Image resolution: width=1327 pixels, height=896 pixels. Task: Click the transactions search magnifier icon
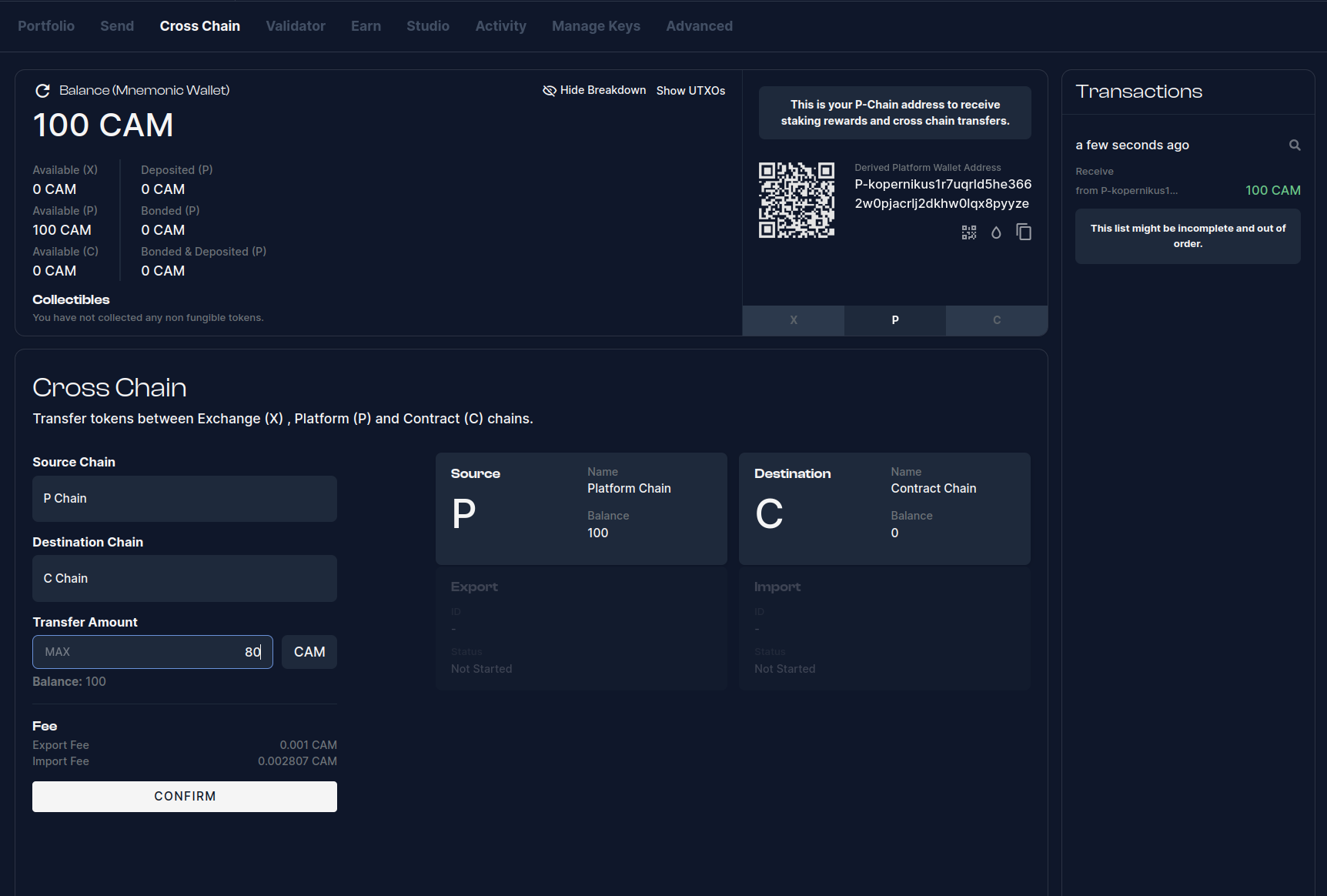click(x=1295, y=145)
